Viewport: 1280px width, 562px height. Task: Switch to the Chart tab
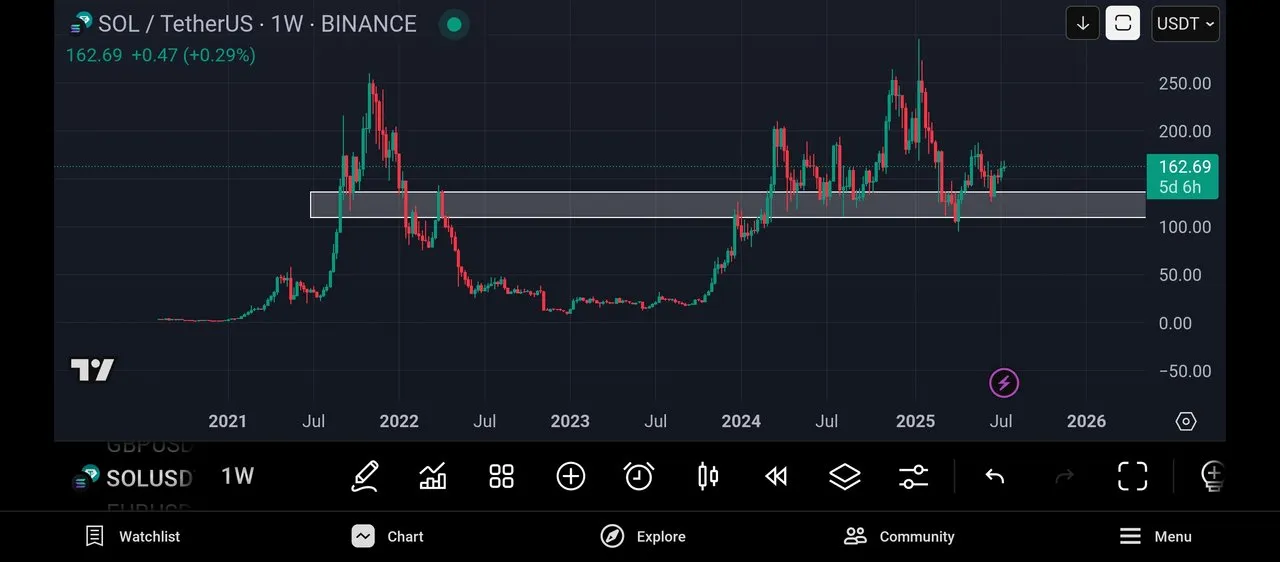click(388, 536)
